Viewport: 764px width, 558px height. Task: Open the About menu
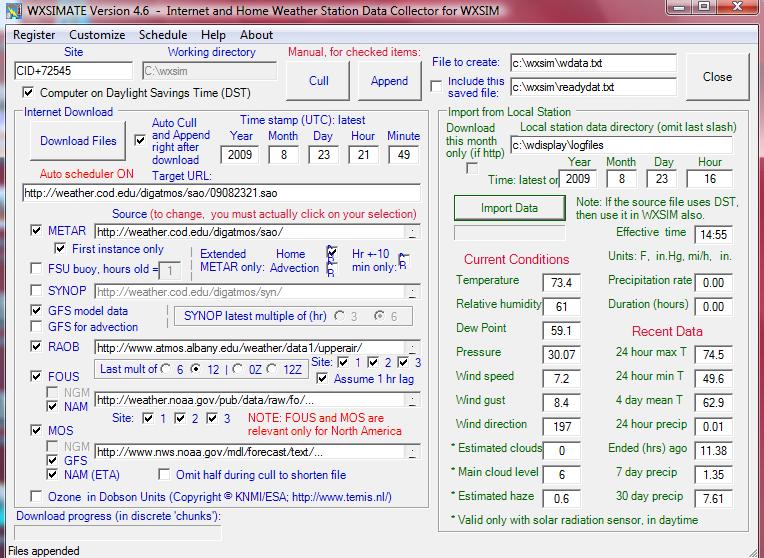[256, 35]
